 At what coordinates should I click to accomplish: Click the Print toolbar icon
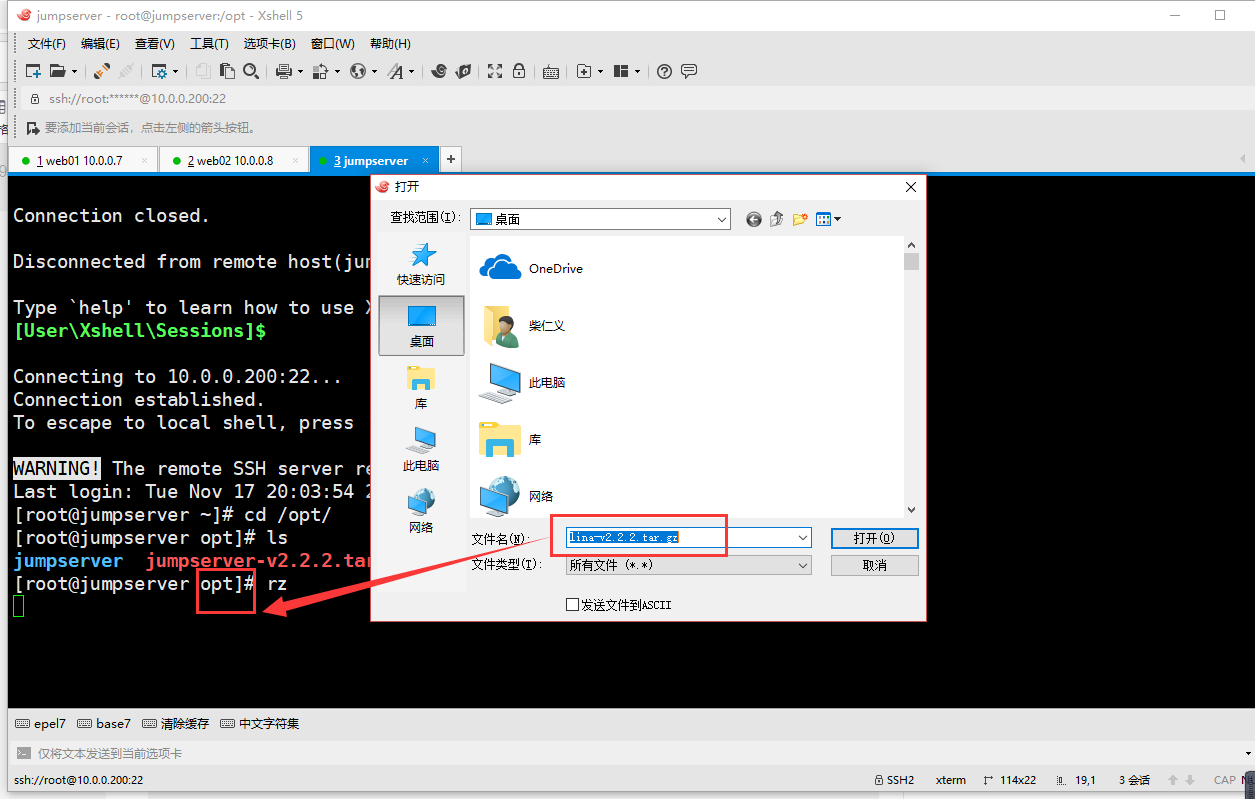pyautogui.click(x=283, y=71)
